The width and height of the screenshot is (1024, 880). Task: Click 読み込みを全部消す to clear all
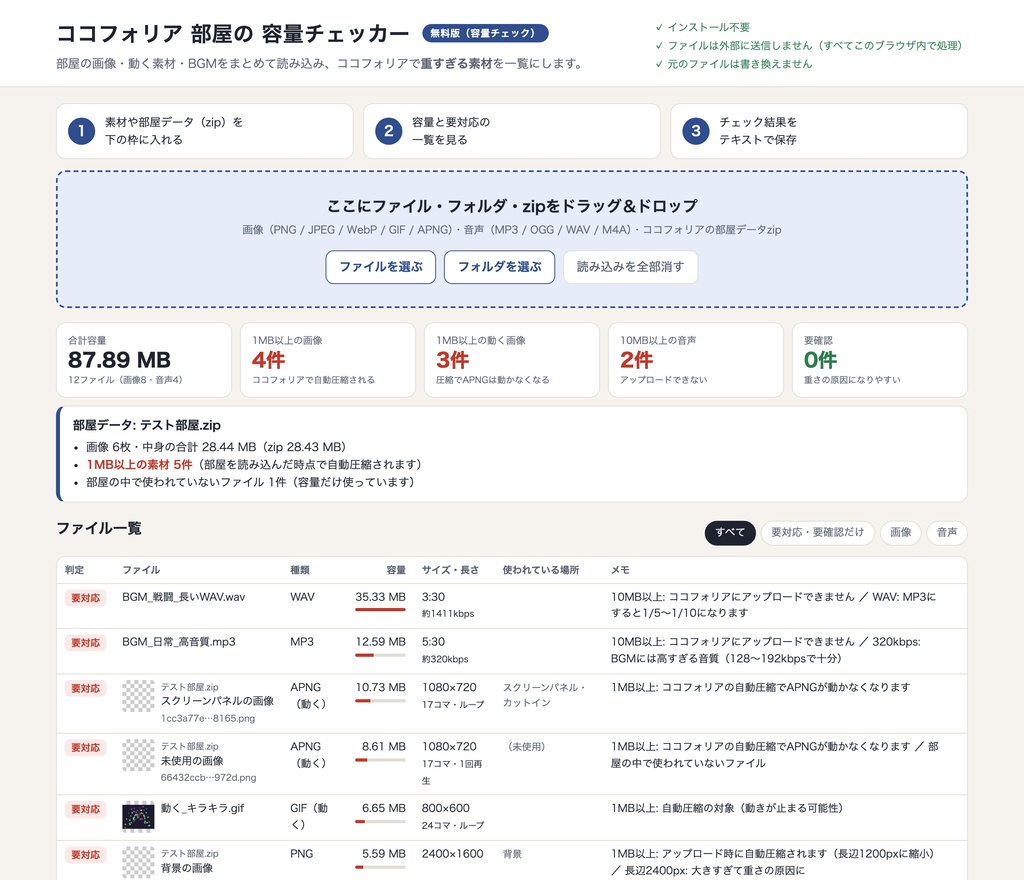pos(630,267)
